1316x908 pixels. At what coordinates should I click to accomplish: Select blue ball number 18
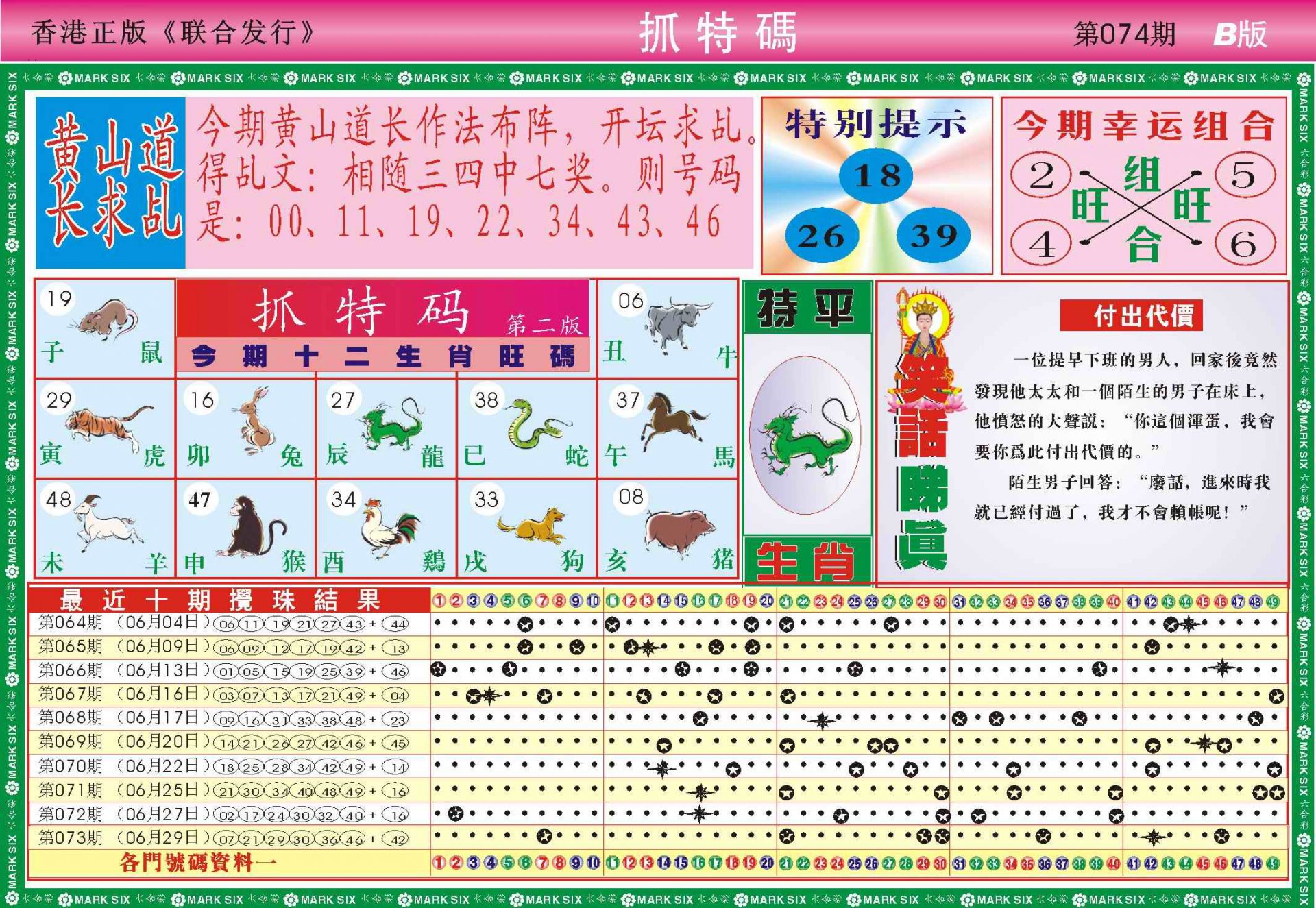coord(877,176)
